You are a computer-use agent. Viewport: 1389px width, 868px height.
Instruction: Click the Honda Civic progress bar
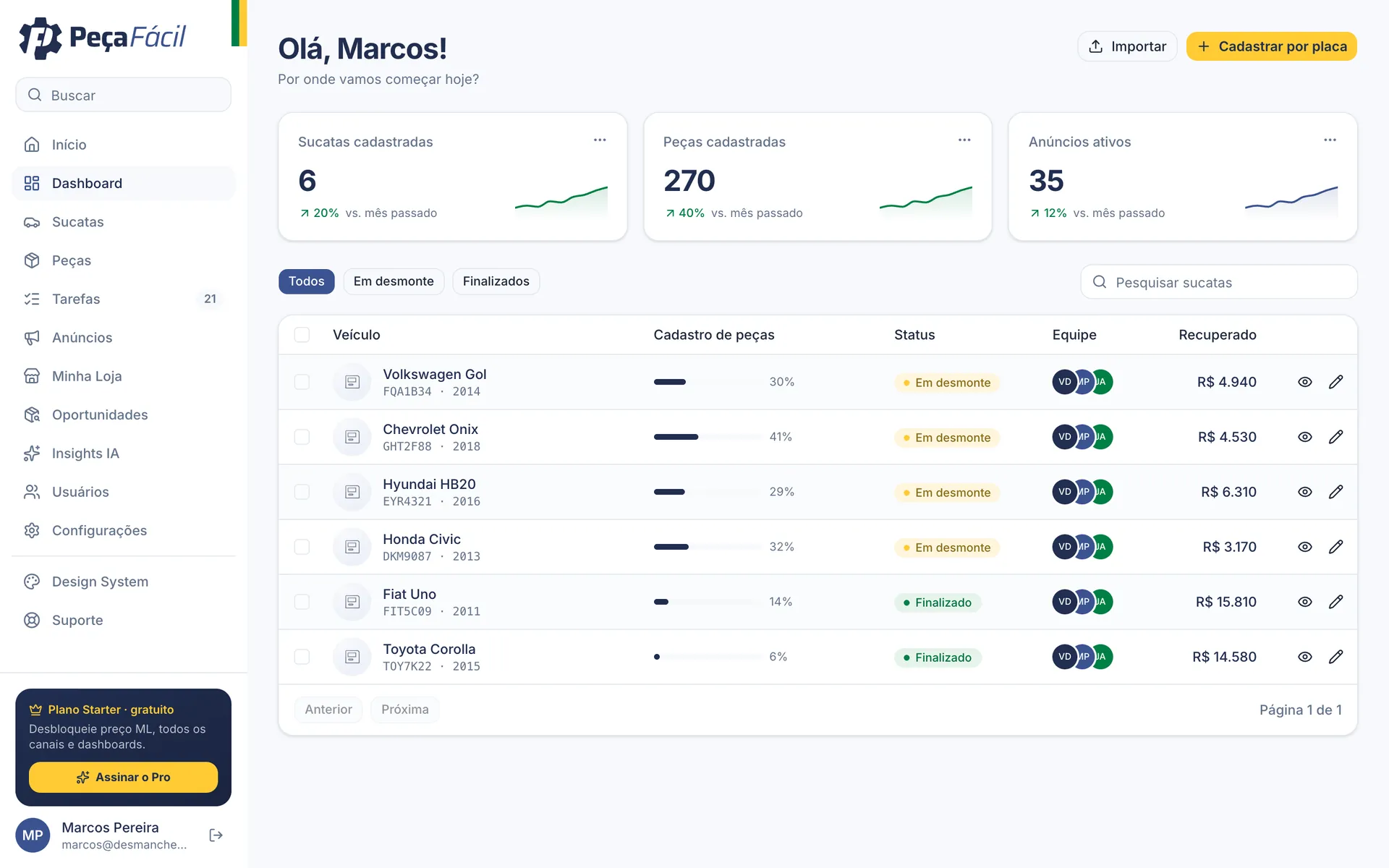point(707,547)
